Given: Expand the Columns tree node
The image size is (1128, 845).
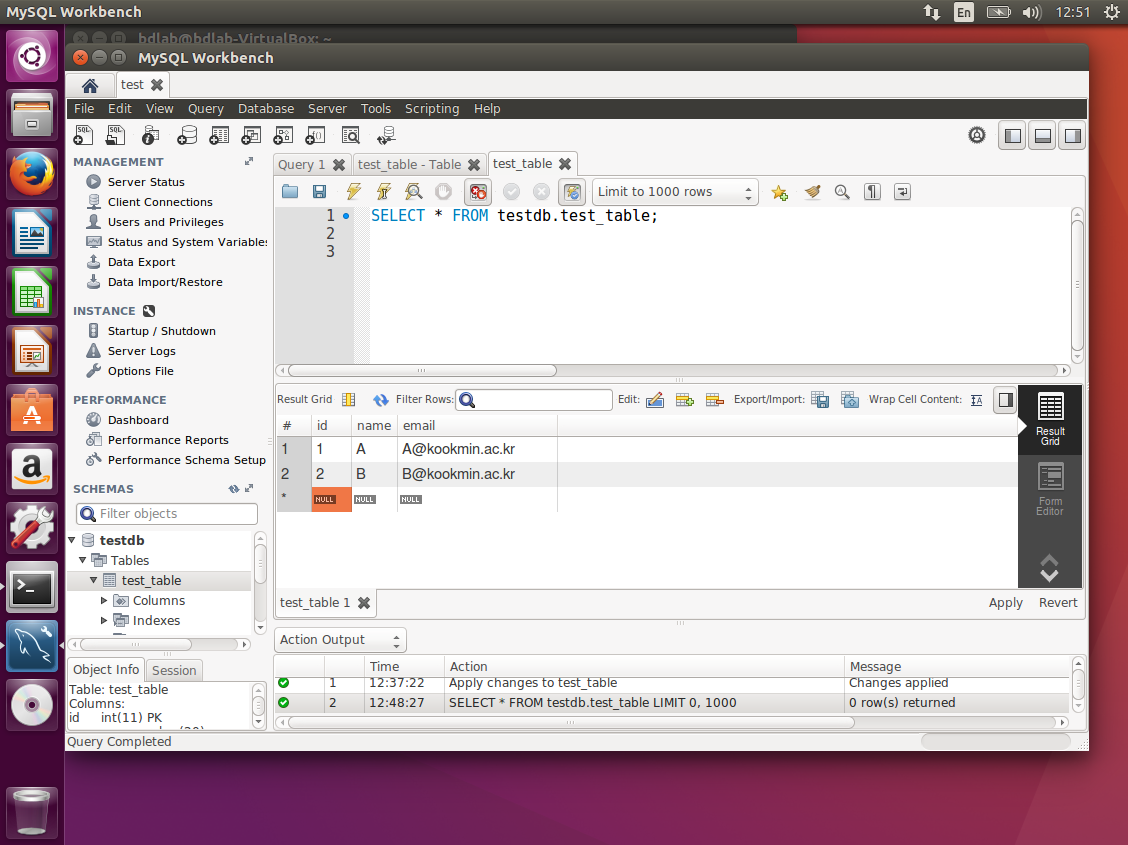Looking at the screenshot, I should [104, 600].
